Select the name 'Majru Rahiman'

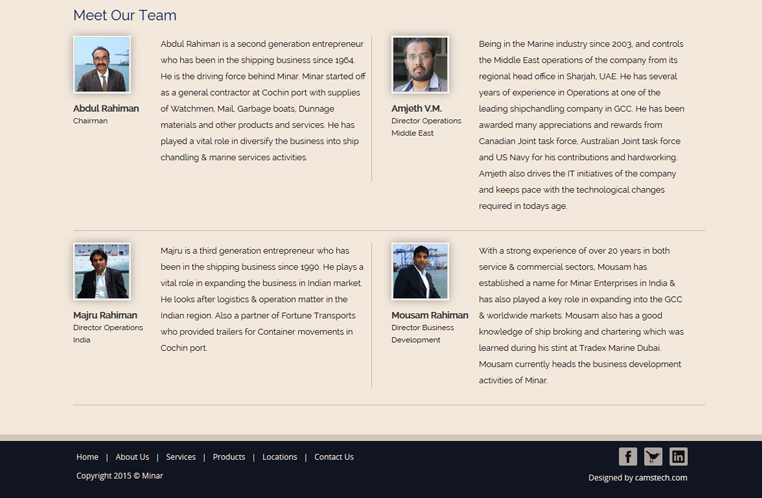(x=105, y=315)
